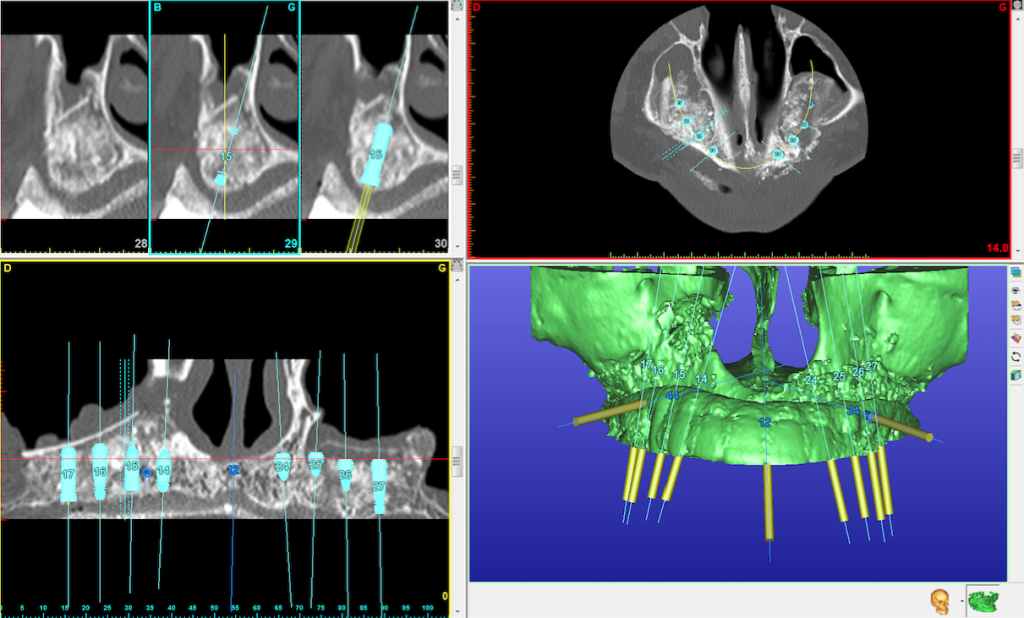Click the upper 3D view icon
Viewport: 1024px width, 618px height.
click(x=1017, y=305)
